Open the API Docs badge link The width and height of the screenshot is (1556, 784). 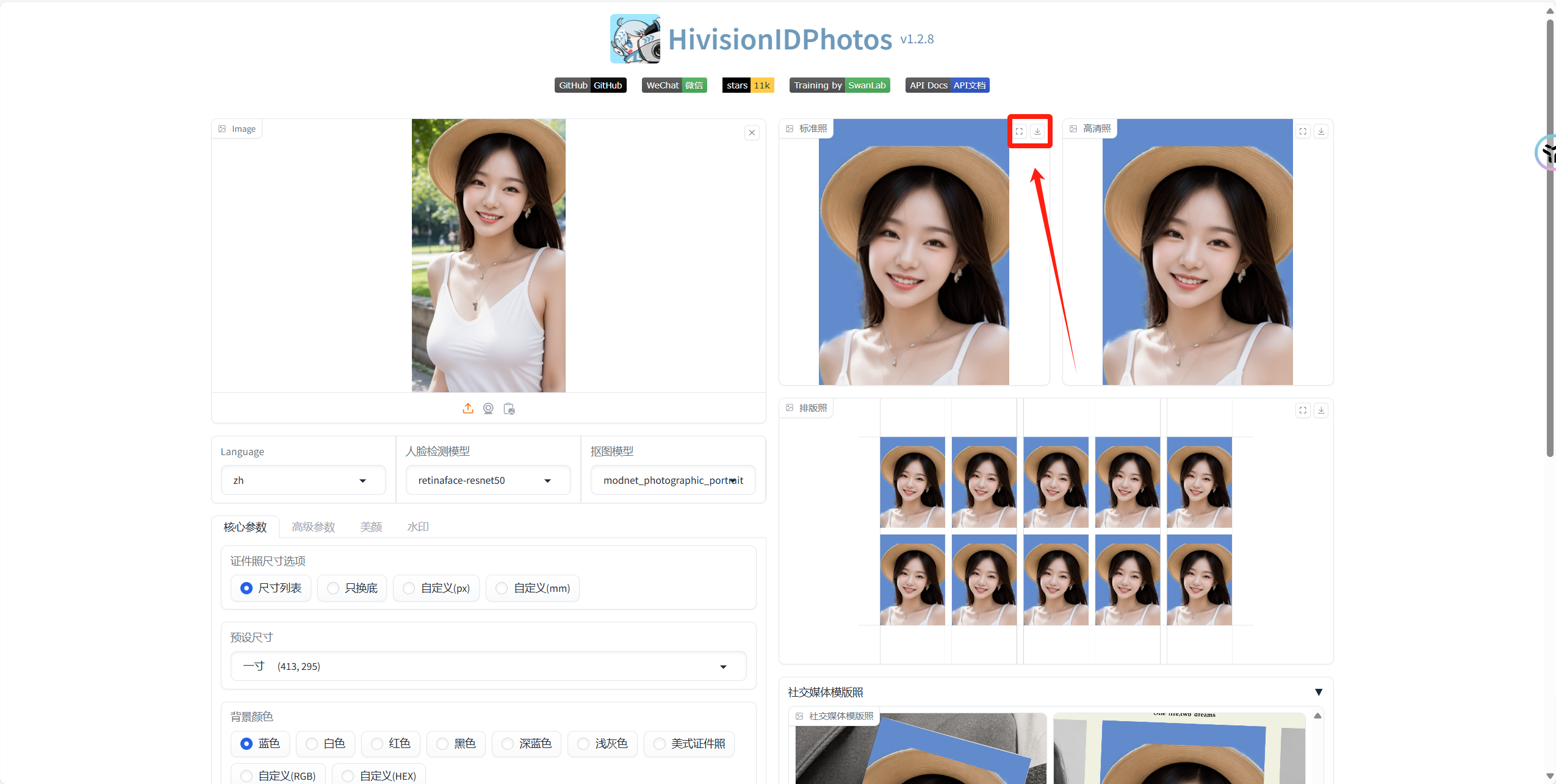click(x=947, y=85)
